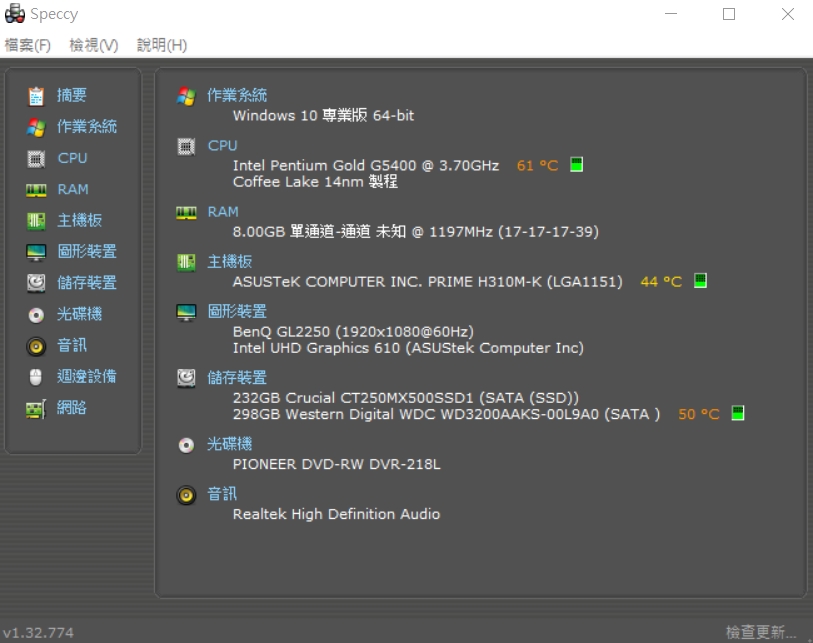The image size is (813, 643).
Task: Click hard drive icon beside 儲存裝置 heading
Action: (186, 379)
